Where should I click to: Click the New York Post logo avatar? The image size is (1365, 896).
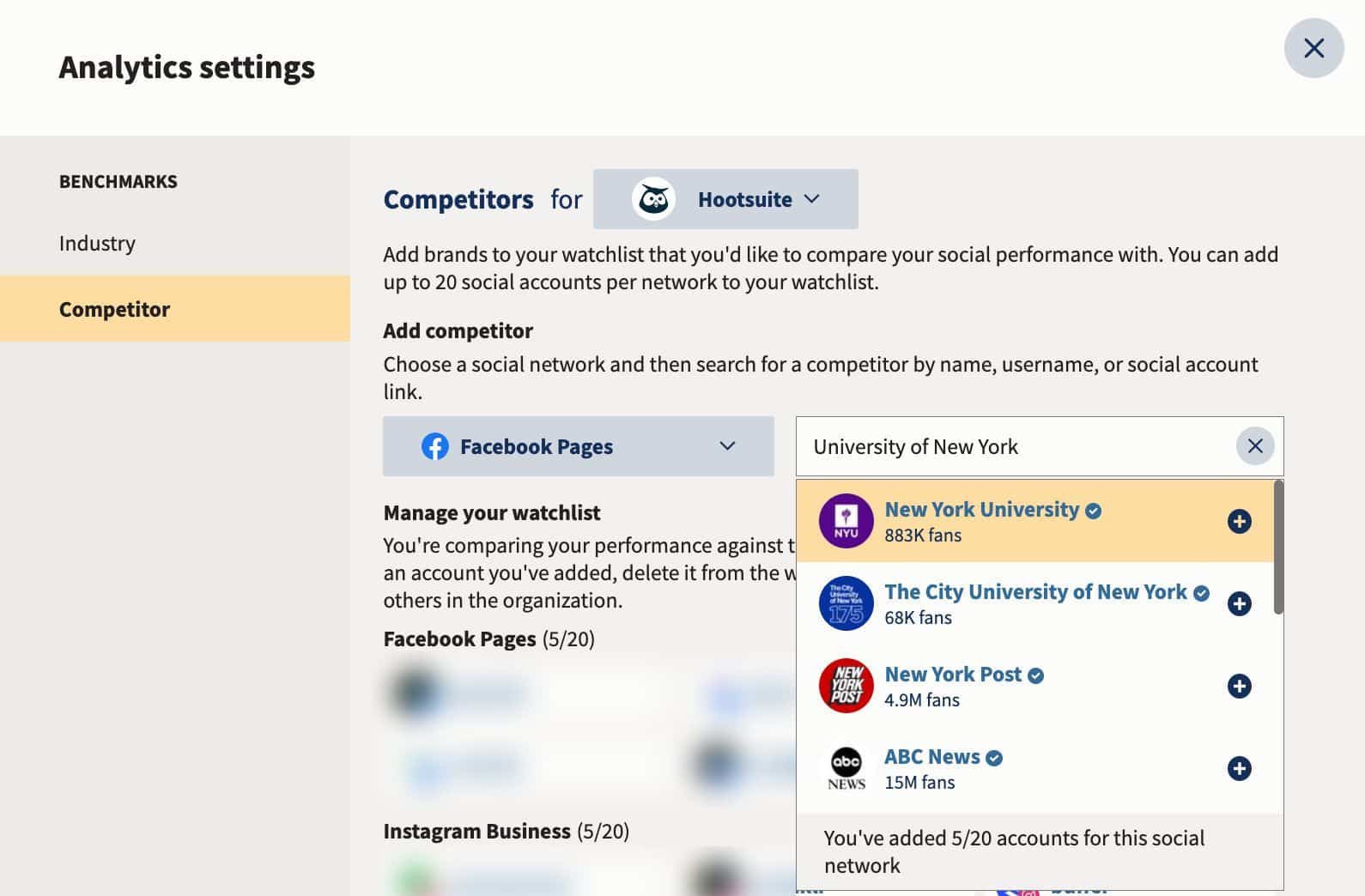846,686
